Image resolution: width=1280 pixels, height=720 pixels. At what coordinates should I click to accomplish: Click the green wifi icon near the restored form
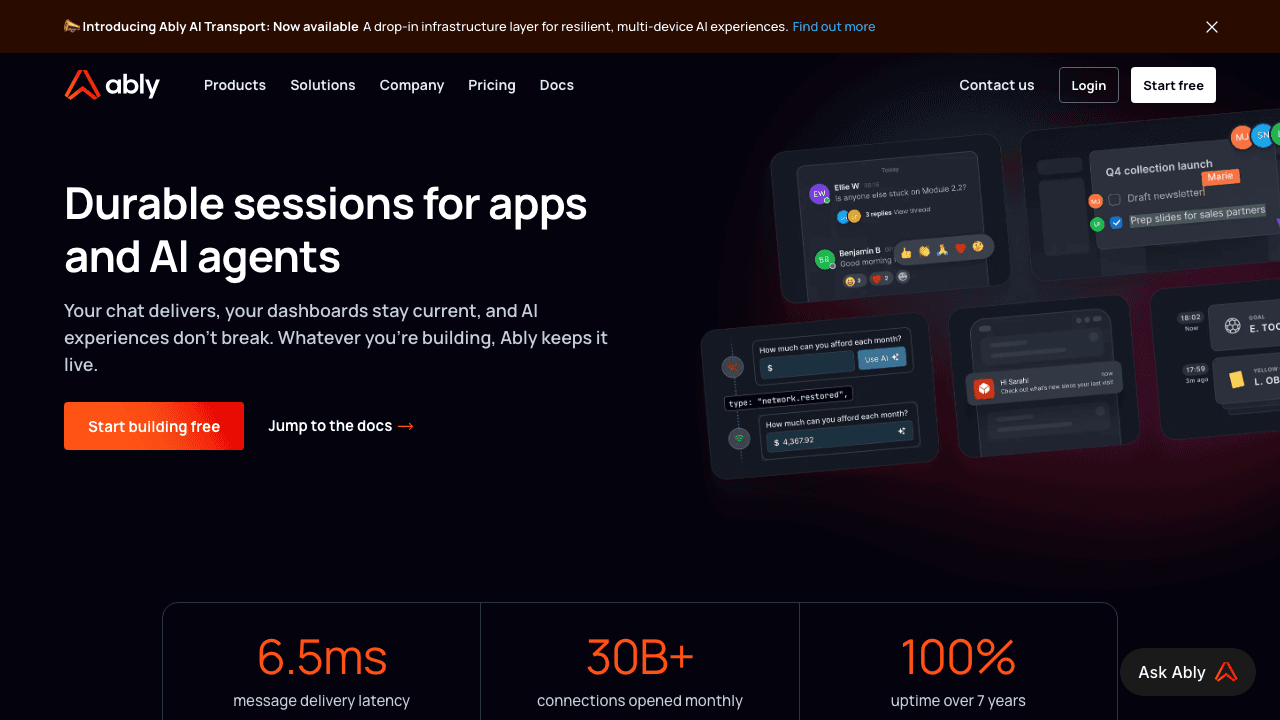739,438
